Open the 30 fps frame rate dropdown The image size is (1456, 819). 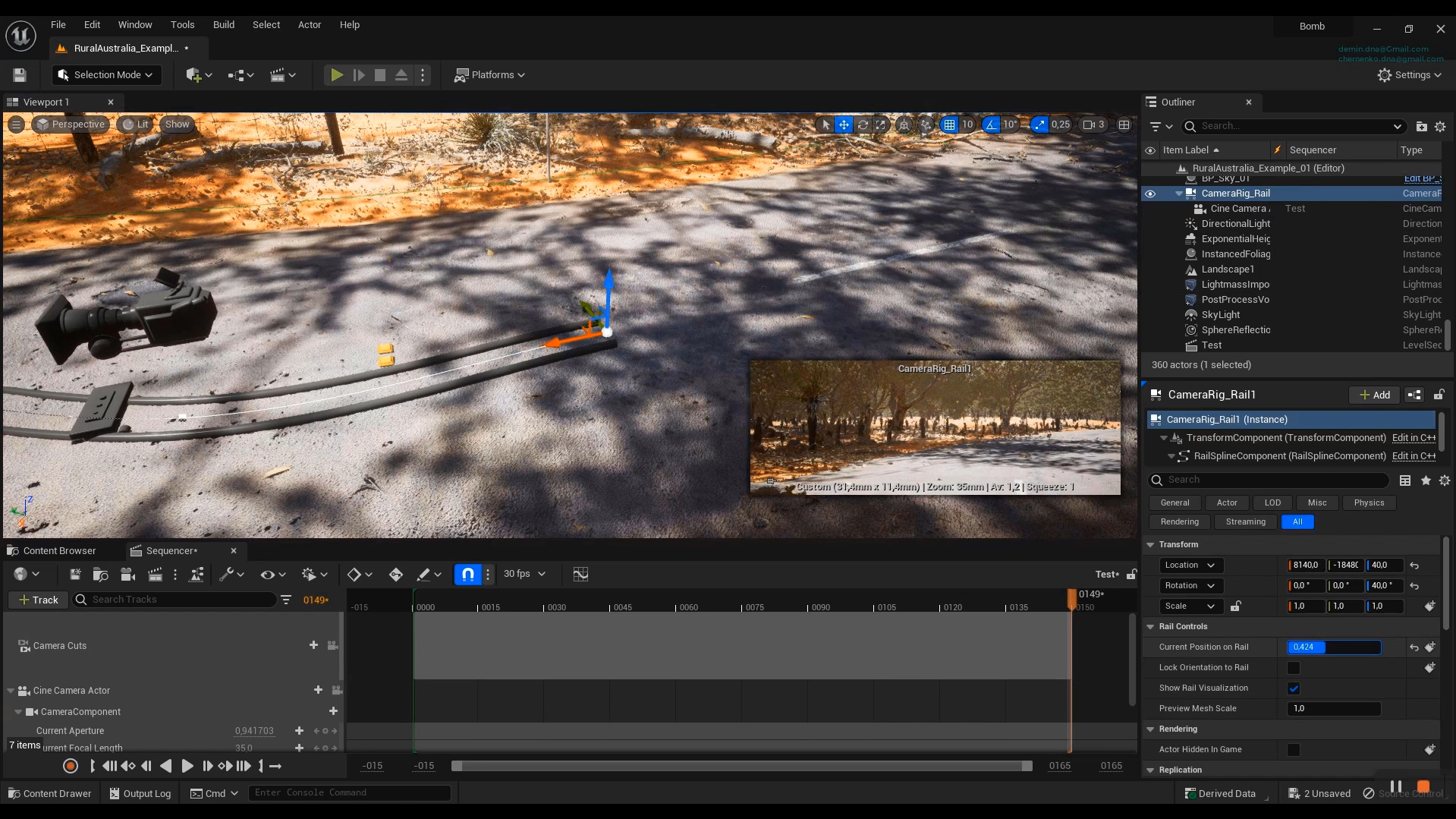click(x=524, y=575)
